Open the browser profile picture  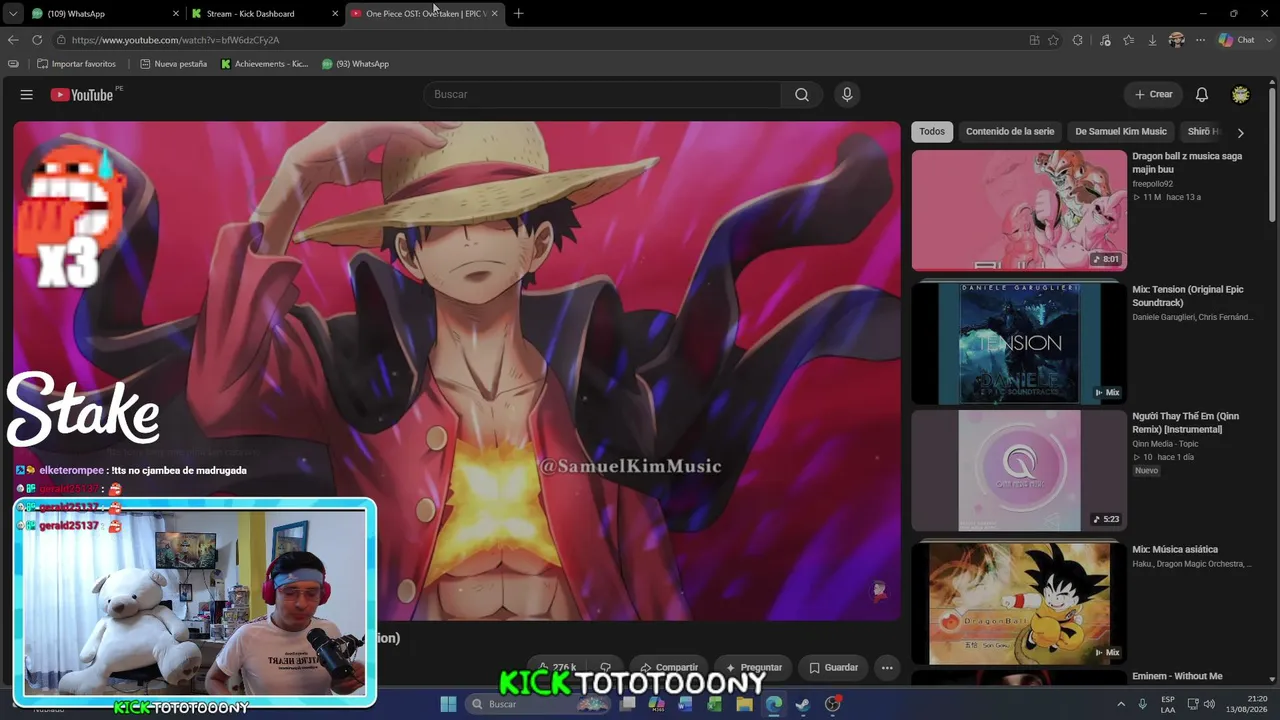1176,40
